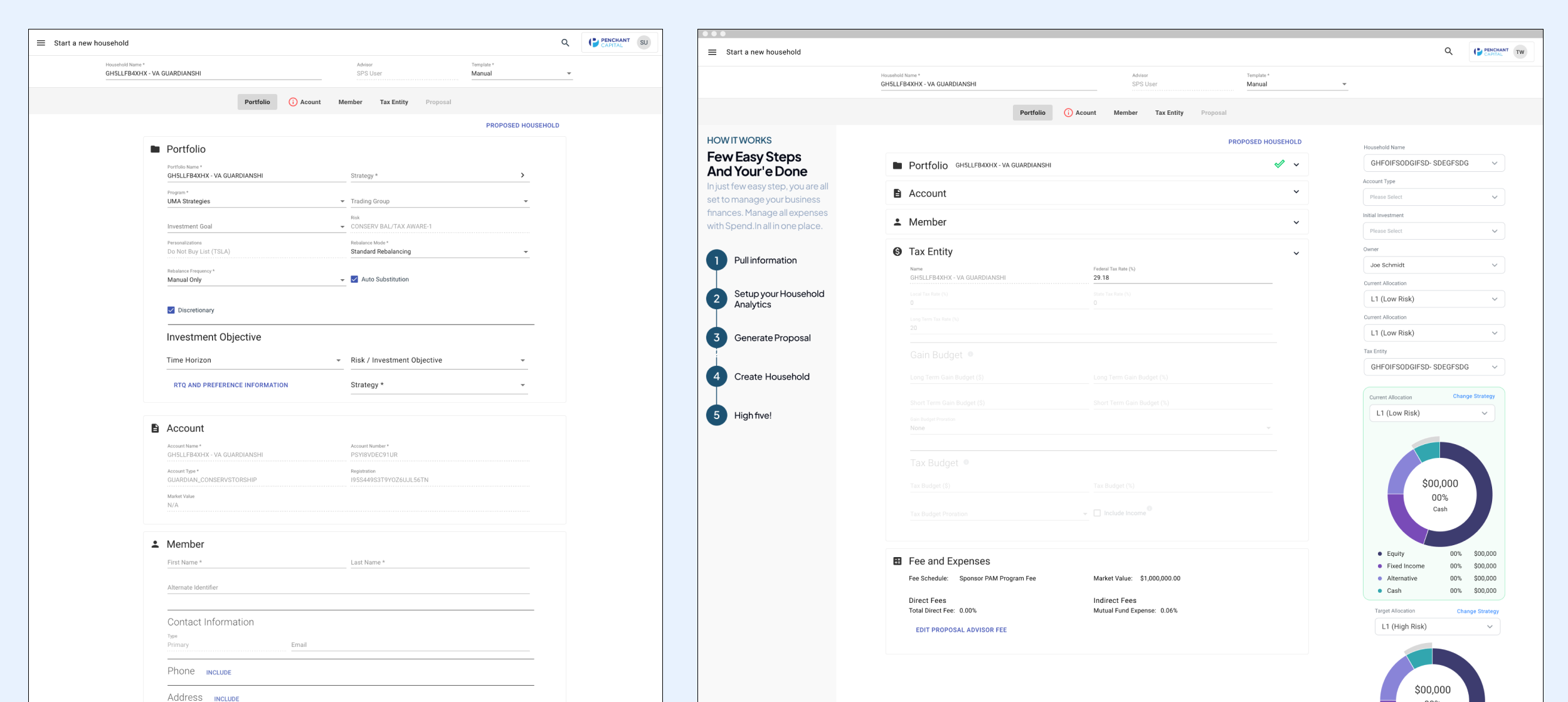The image size is (1568, 702).
Task: Click PROPOSED HOUSEHOLD link in left window
Action: pos(522,125)
